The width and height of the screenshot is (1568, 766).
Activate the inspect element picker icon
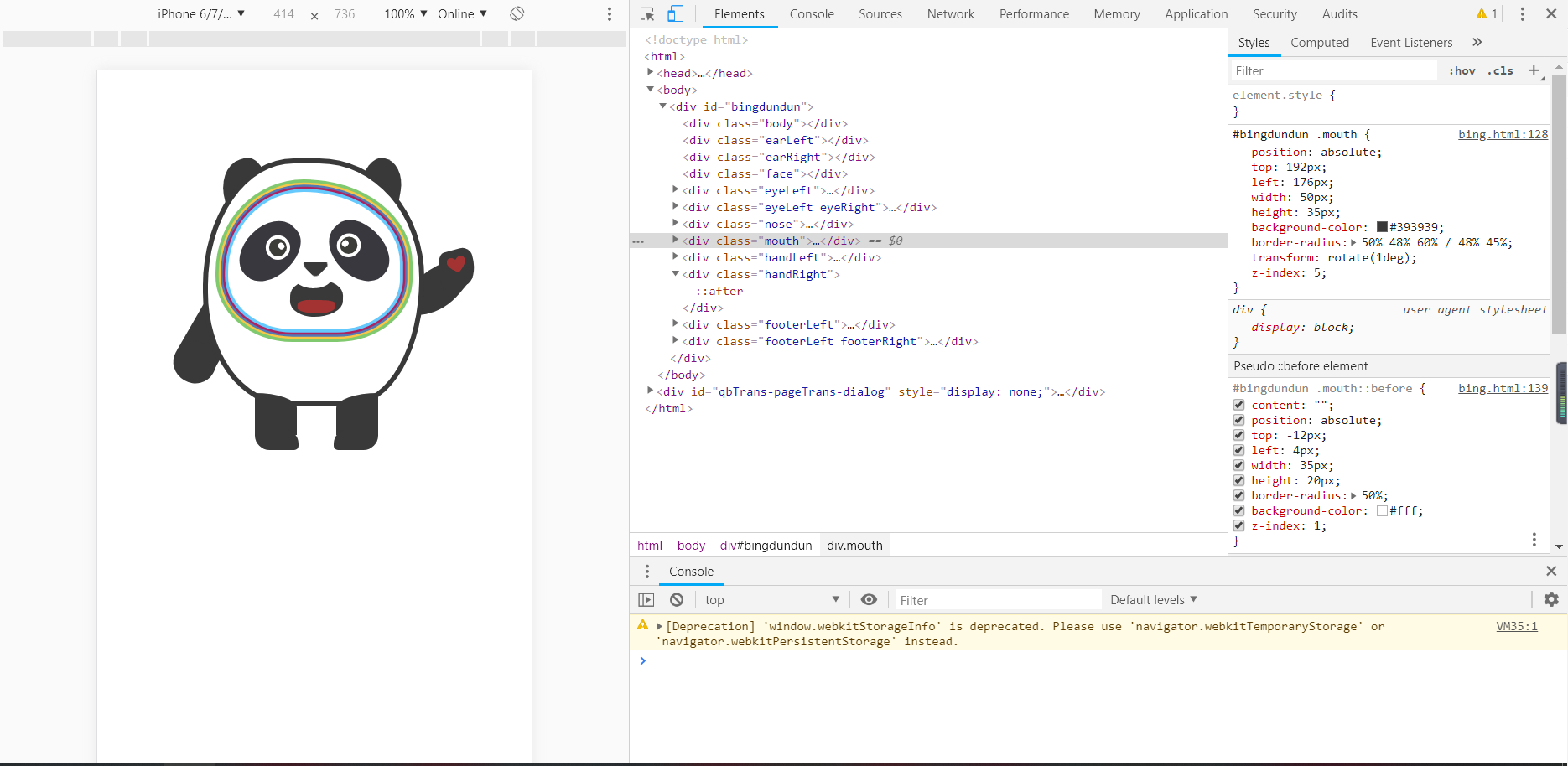pos(647,14)
